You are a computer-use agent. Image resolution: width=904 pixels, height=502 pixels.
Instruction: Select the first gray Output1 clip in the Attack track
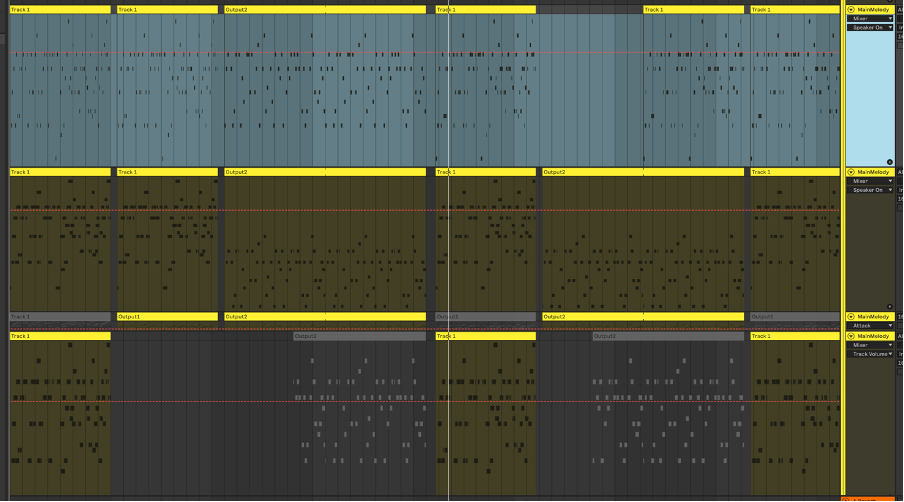pyautogui.click(x=485, y=317)
